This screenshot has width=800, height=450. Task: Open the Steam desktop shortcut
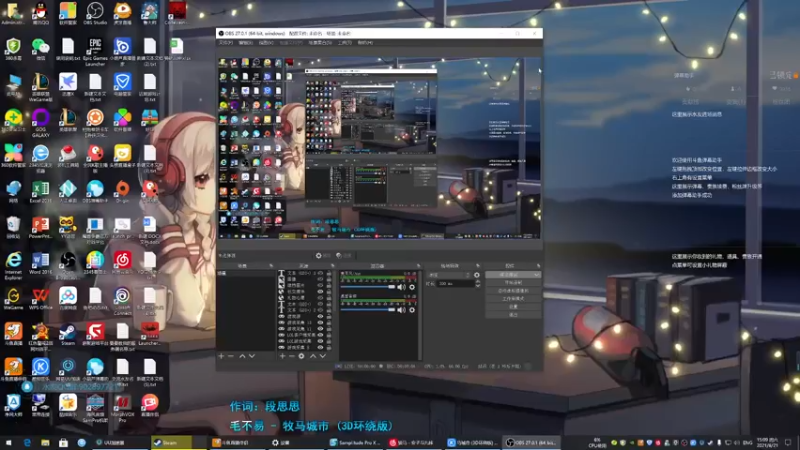[68, 335]
